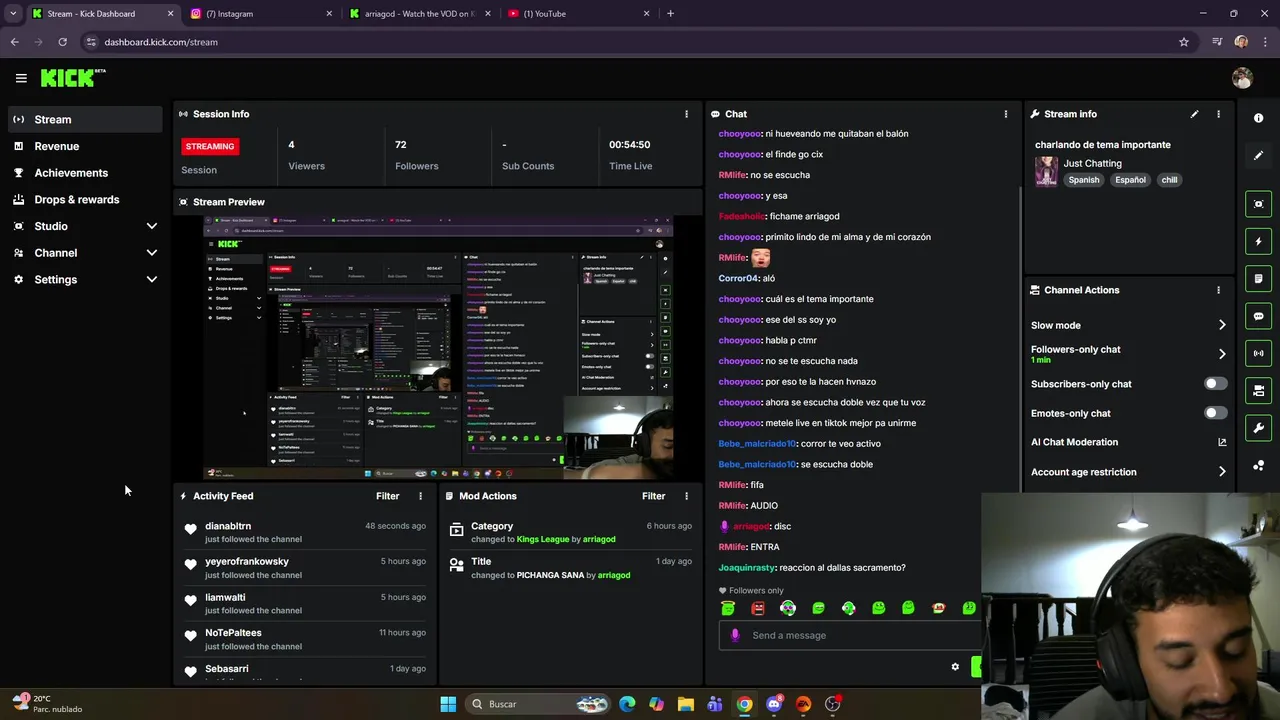Click the three-dots cluster icon in right sidebar

(1258, 466)
